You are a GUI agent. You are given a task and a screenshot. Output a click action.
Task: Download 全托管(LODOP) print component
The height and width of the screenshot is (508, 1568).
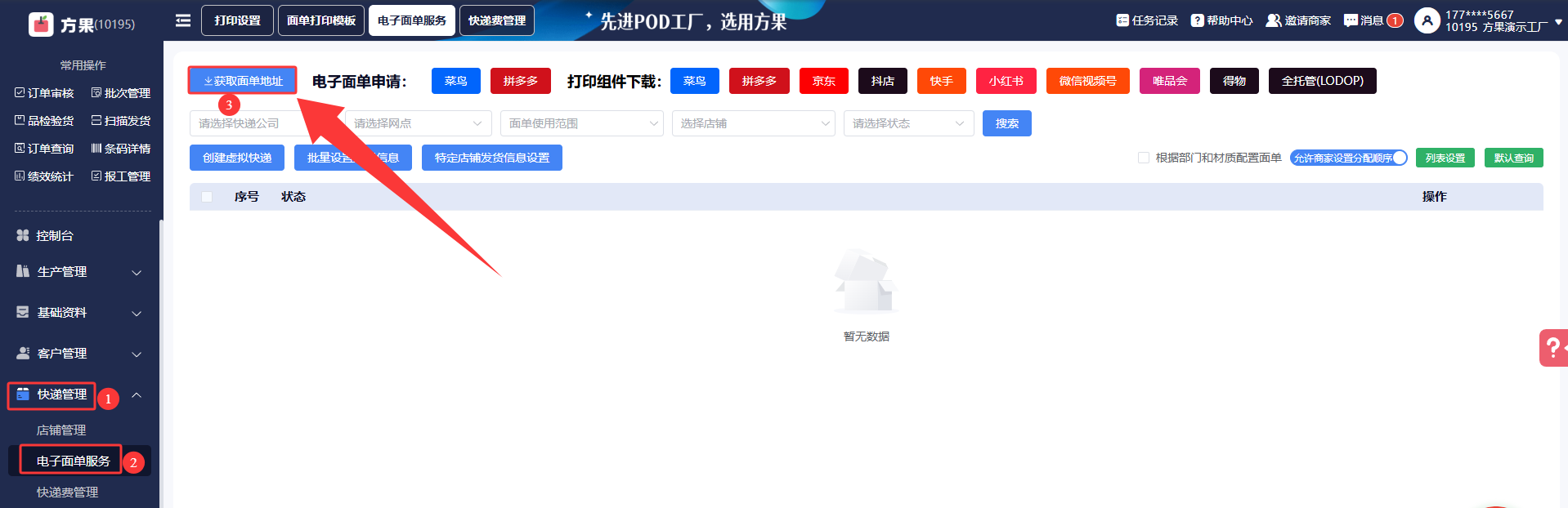point(1323,81)
